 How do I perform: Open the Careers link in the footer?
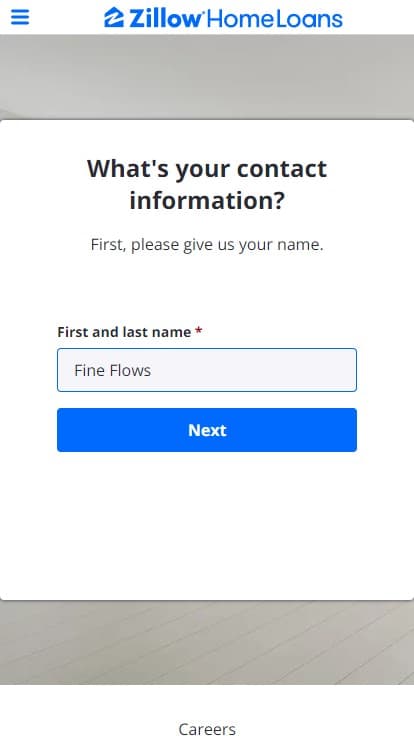(207, 729)
